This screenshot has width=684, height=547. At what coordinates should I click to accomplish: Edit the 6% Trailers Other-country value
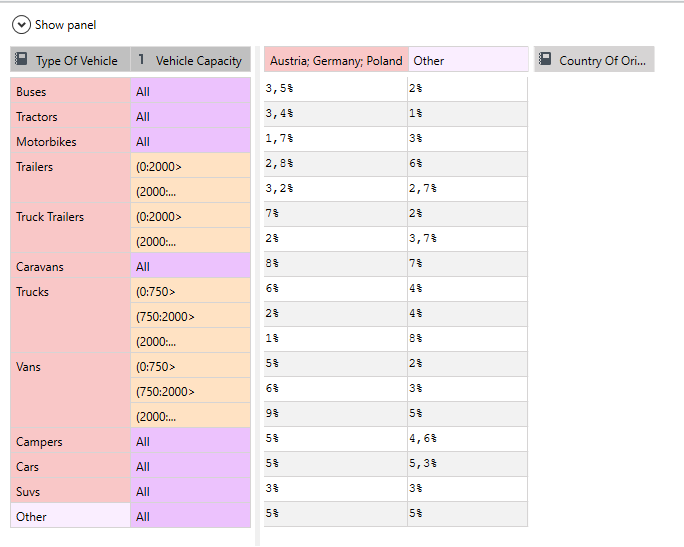click(x=468, y=164)
